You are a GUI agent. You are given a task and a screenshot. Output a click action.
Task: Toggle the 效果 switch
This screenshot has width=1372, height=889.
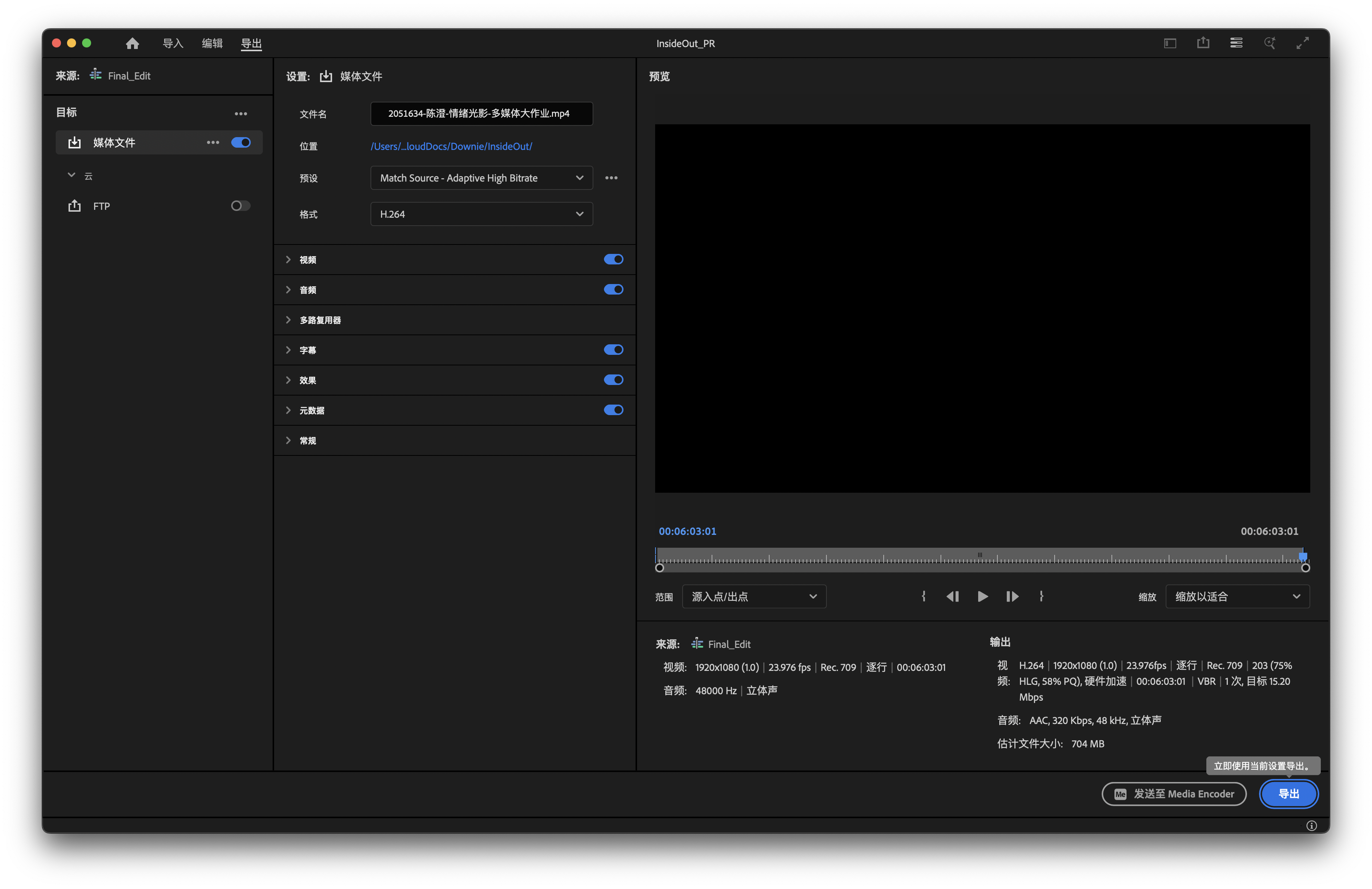(613, 380)
